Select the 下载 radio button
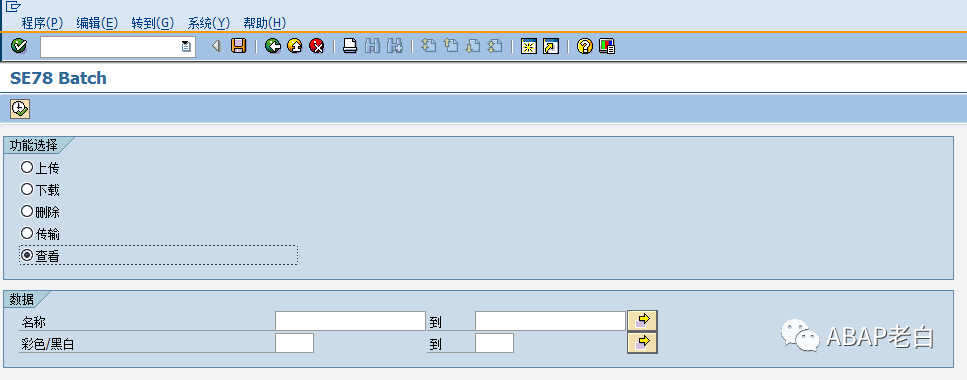Image resolution: width=967 pixels, height=380 pixels. (27, 189)
